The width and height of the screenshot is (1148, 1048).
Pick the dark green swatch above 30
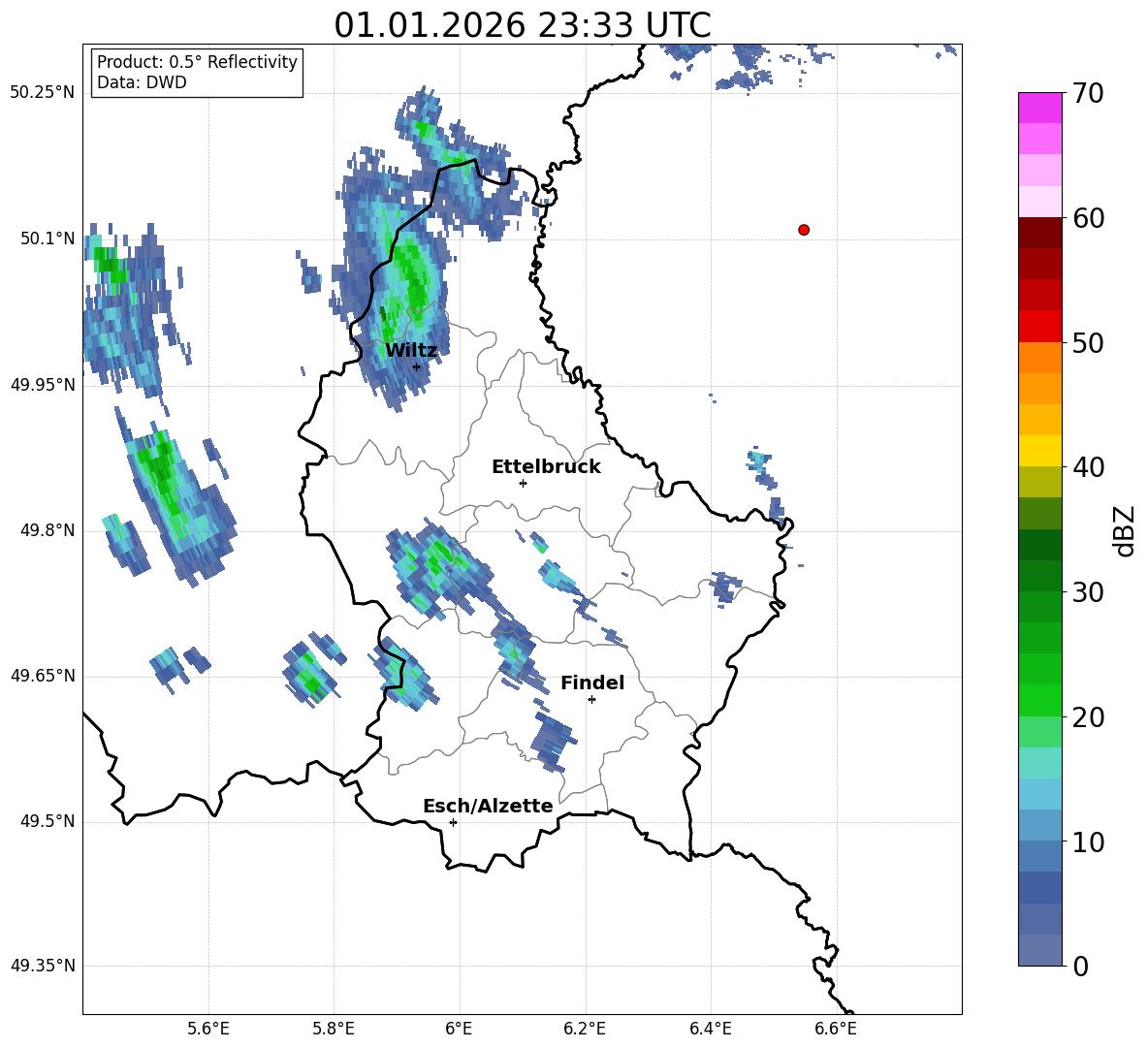tap(1040, 576)
